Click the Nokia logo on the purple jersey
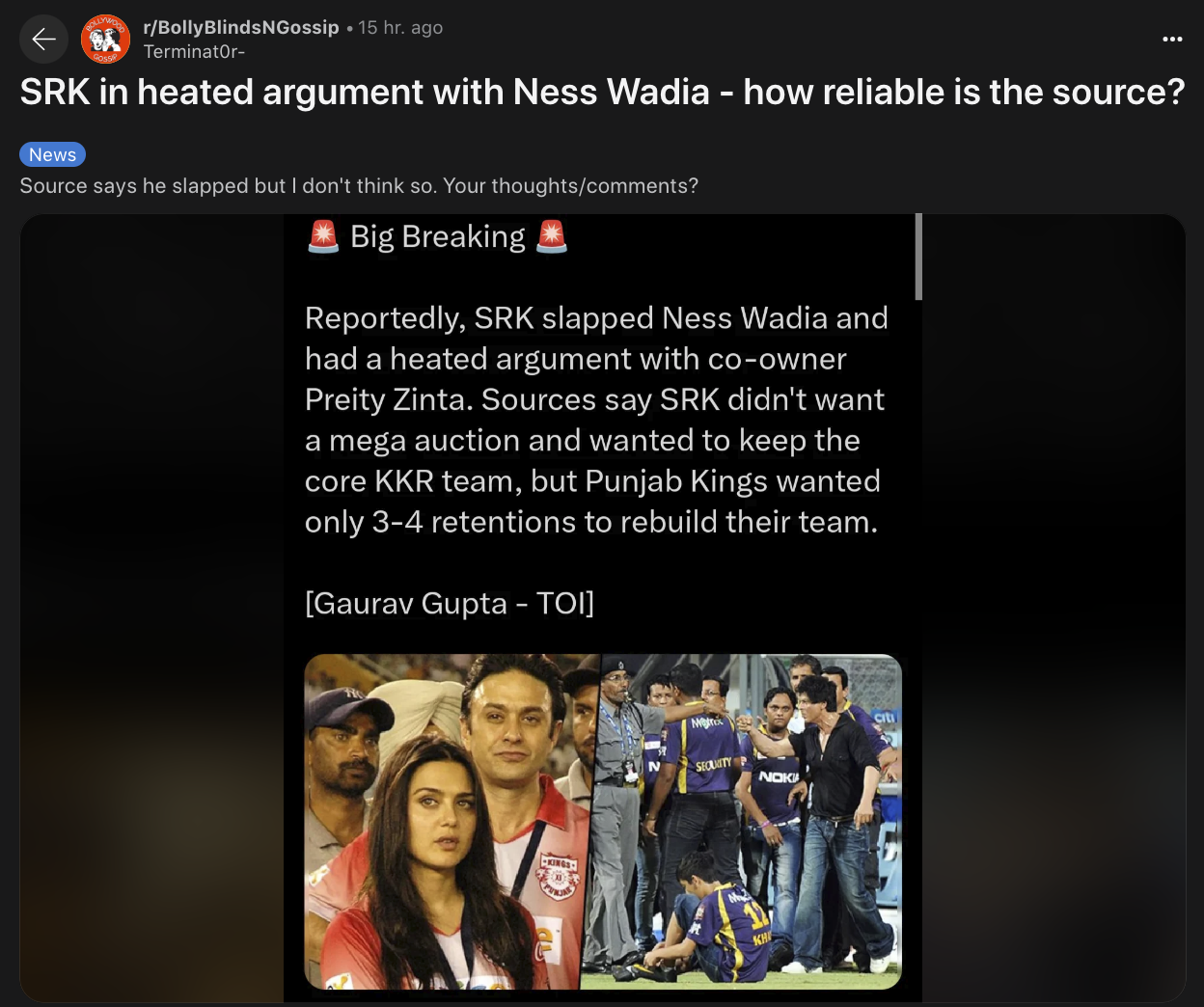Viewport: 1204px width, 1007px height. [x=778, y=776]
